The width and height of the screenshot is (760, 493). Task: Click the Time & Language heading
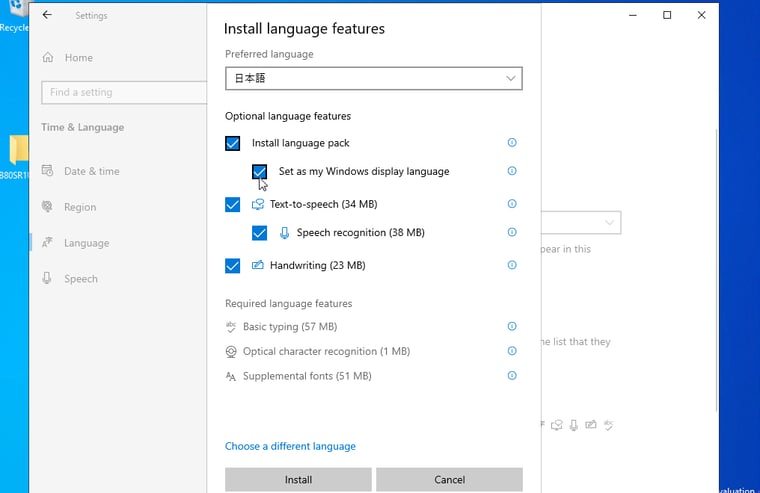[83, 127]
